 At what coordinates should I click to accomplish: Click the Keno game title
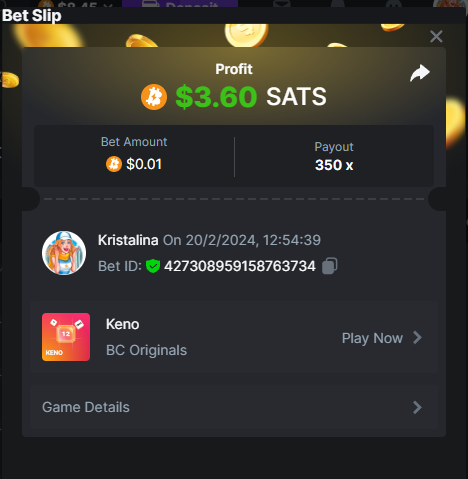point(122,324)
